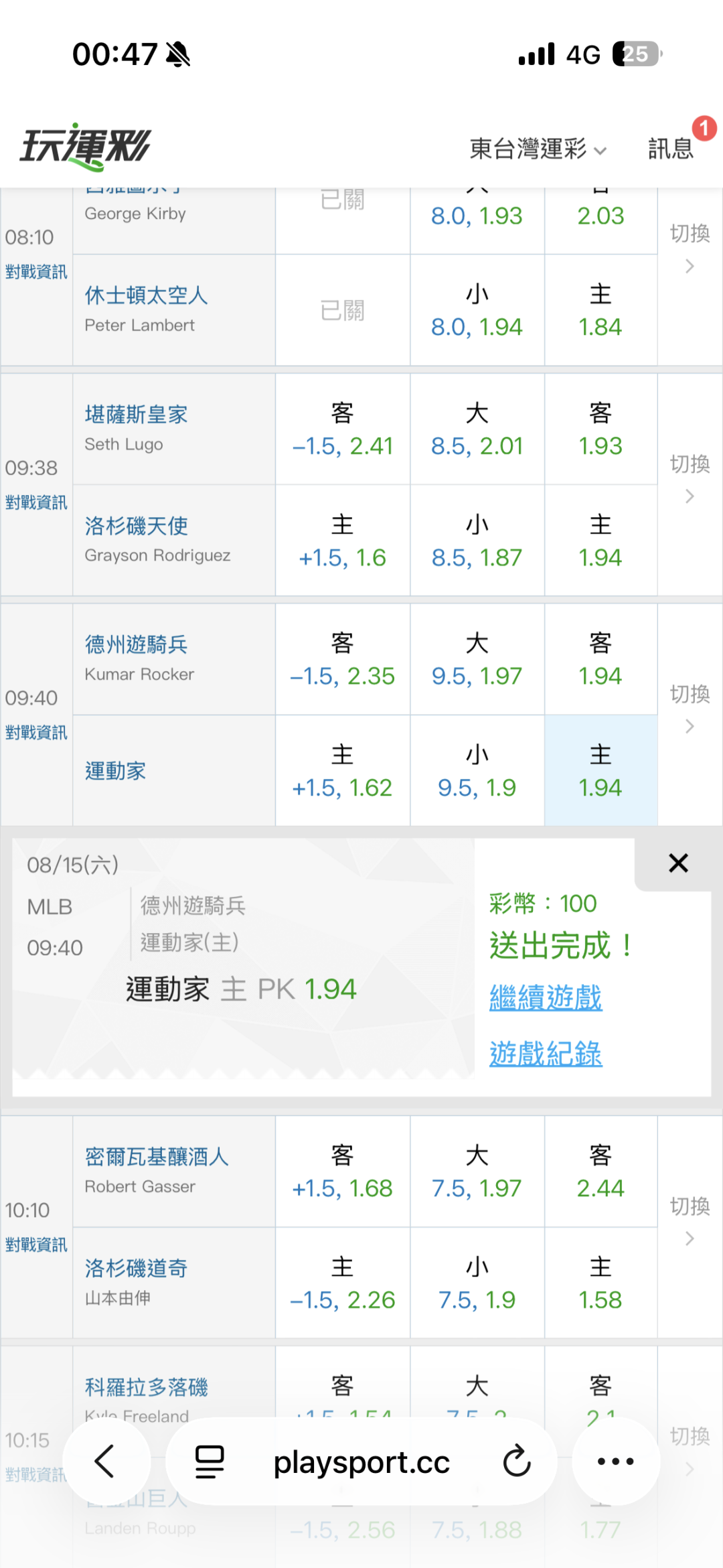Select 堪薩斯皇家 客 -1.5, 2.41 spread
This screenshot has width=723, height=1568.
coord(343,429)
